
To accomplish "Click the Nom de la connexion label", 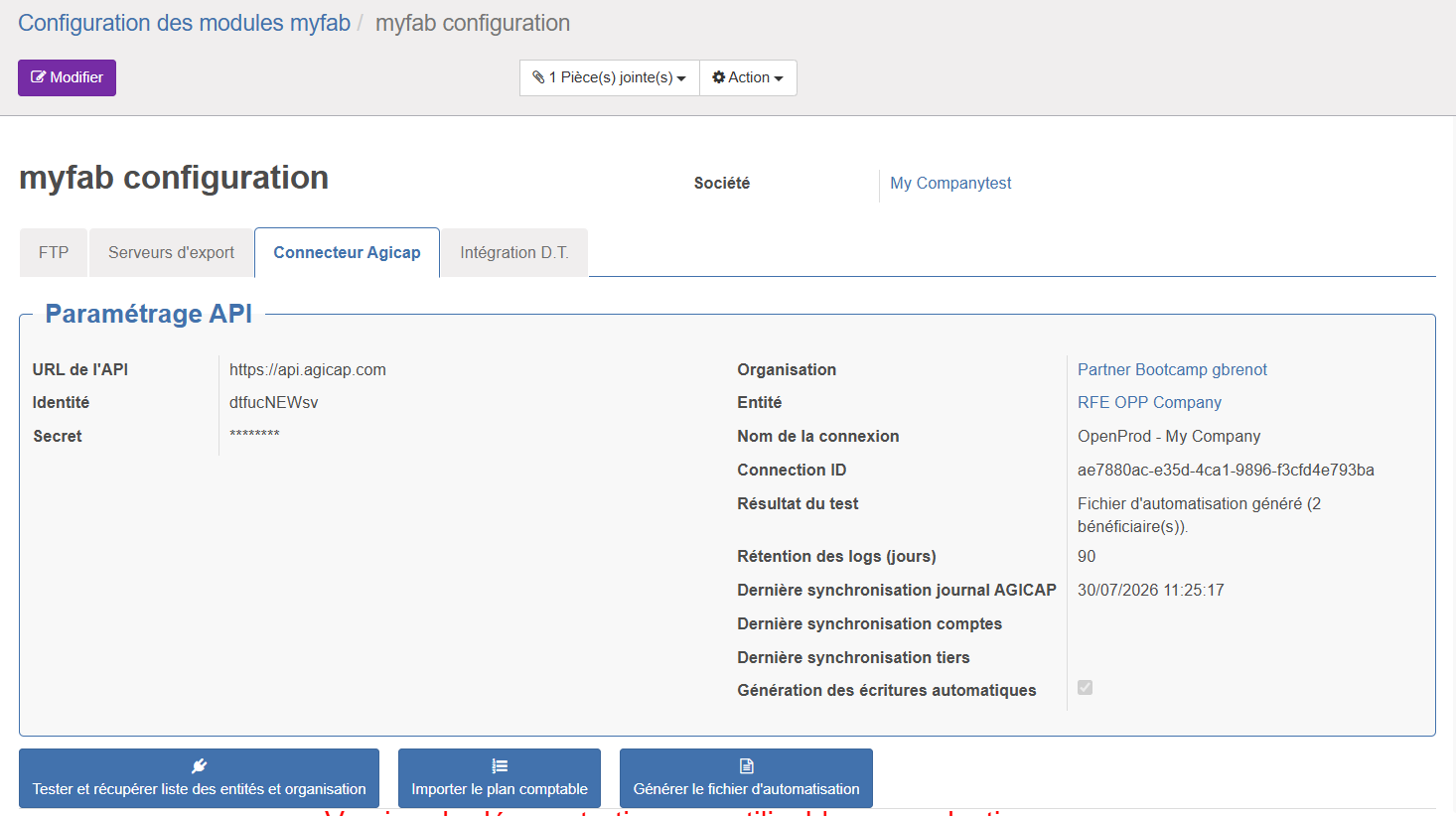I will 818,437.
